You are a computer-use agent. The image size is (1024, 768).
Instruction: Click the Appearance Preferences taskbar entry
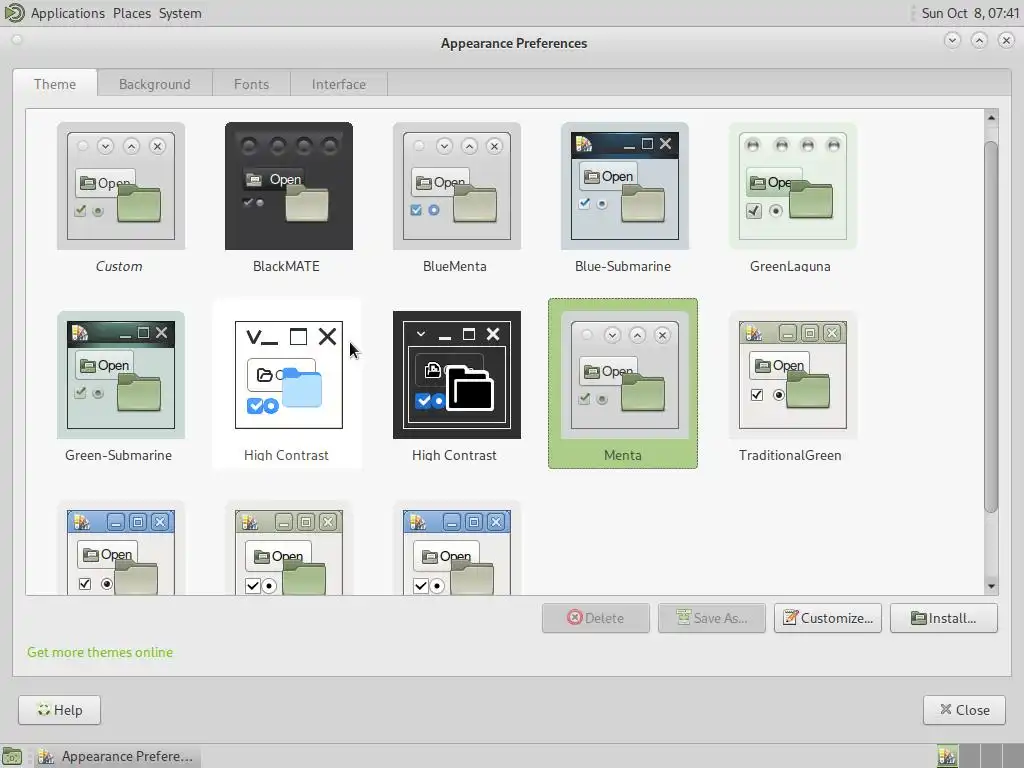[116, 756]
